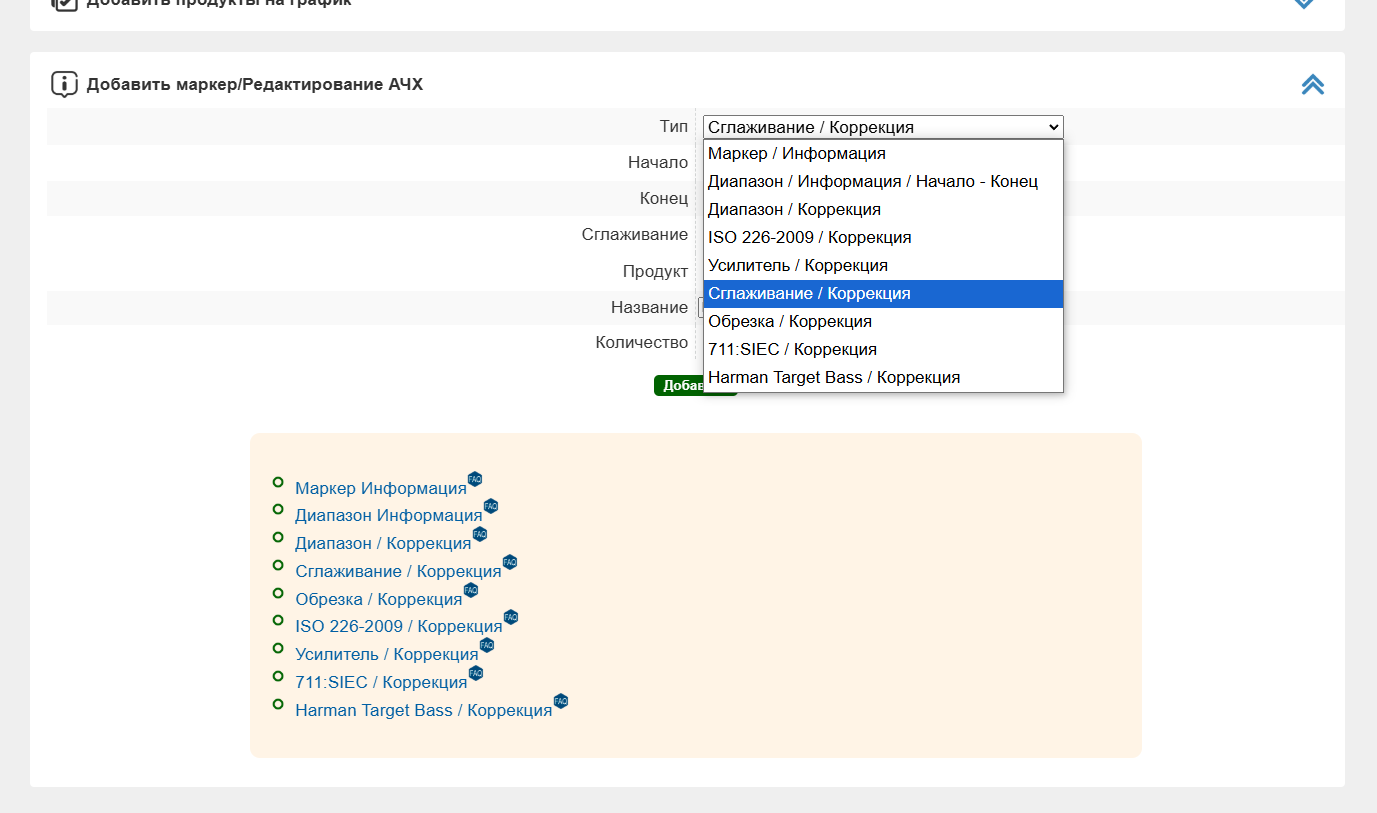Click FAQ icon next to Диапазон / Коррекция link

[479, 534]
